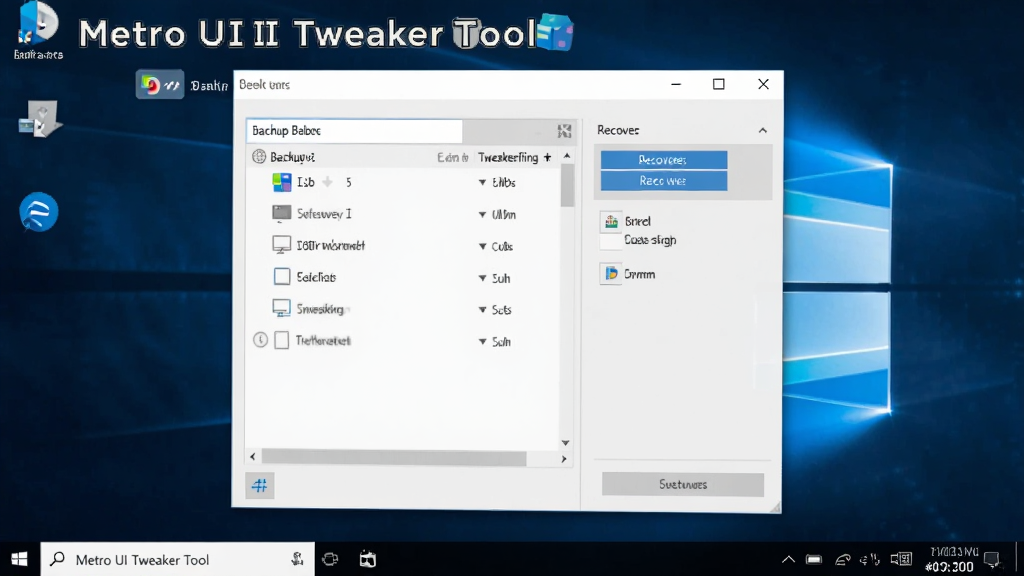Click the keyboard language icon in the tray
This screenshot has width=1024, height=576.
pyautogui.click(x=901, y=559)
